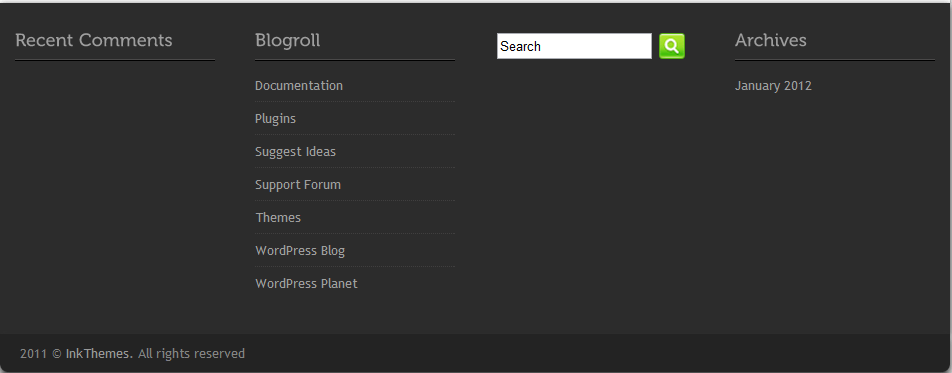Open the January 2012 archive

pos(773,86)
